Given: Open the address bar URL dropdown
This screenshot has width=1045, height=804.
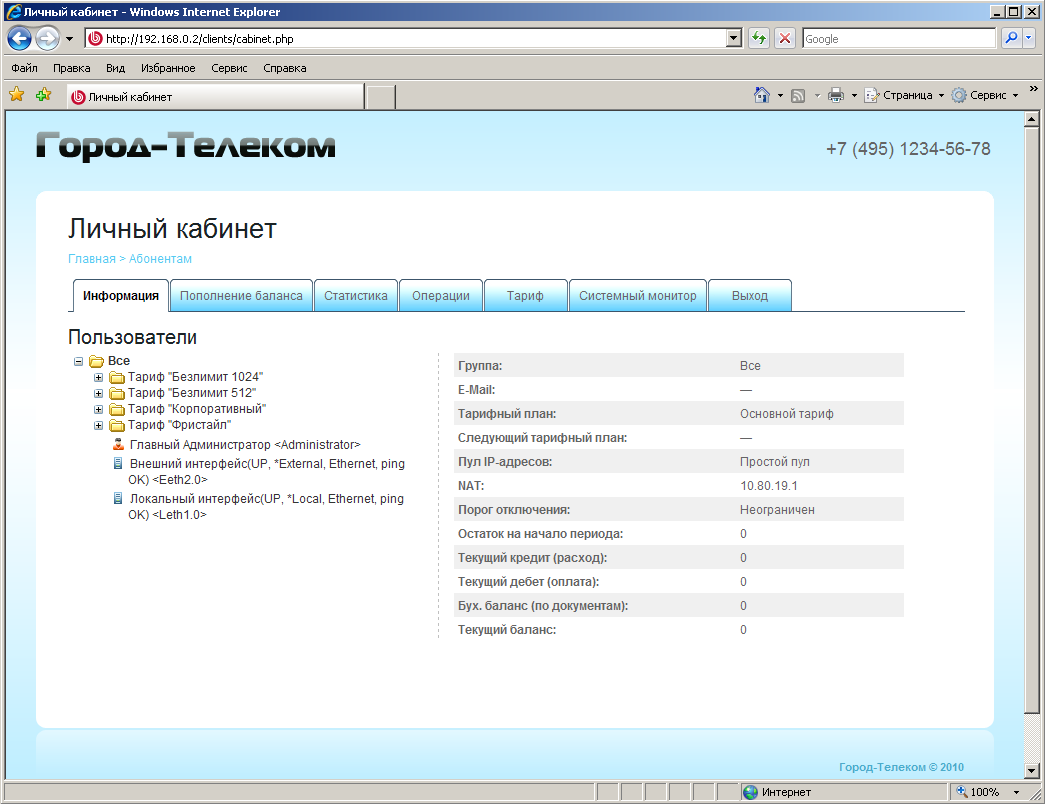Looking at the screenshot, I should [x=734, y=39].
